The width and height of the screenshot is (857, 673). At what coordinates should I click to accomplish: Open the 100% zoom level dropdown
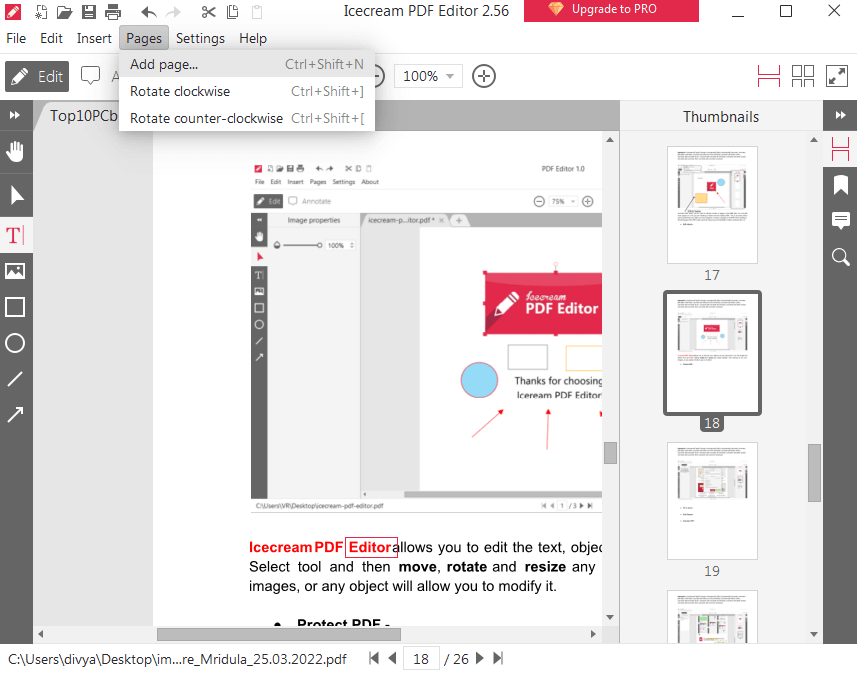click(x=428, y=76)
